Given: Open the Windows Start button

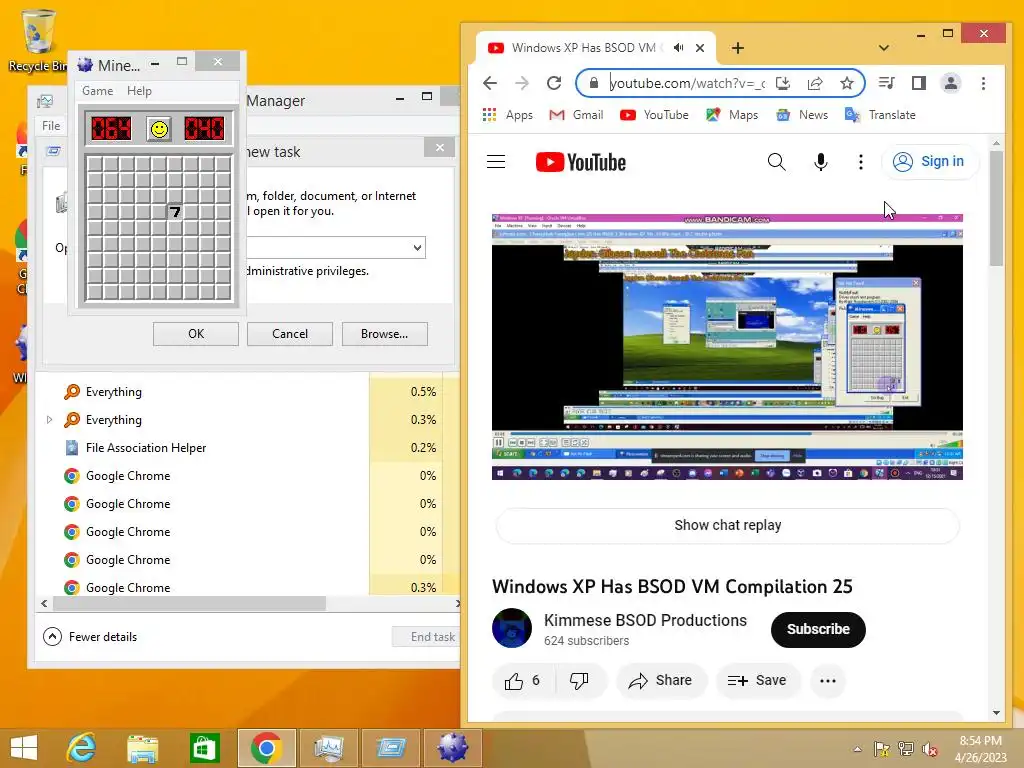Looking at the screenshot, I should pos(24,748).
